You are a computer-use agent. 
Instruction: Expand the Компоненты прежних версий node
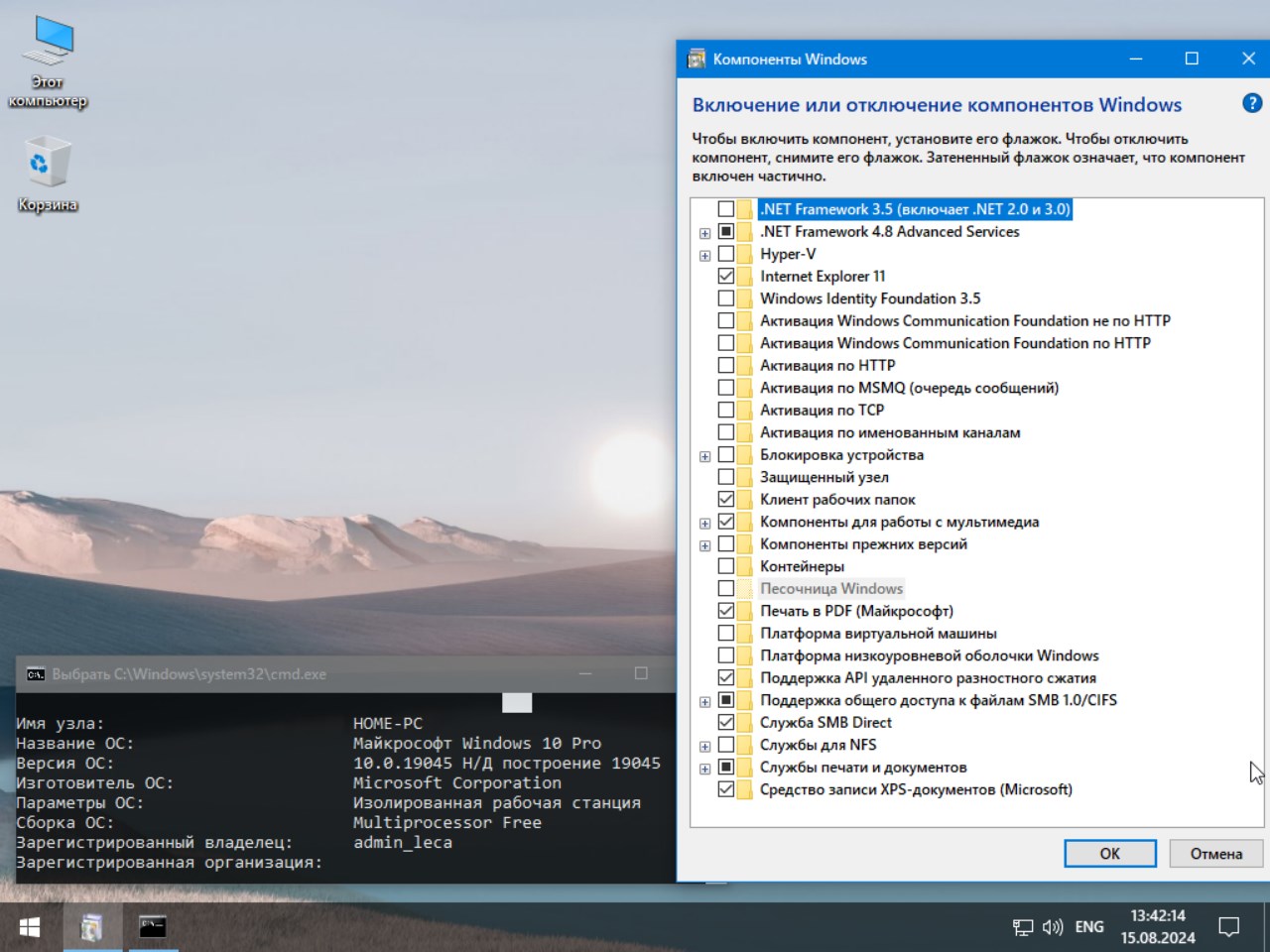[704, 545]
